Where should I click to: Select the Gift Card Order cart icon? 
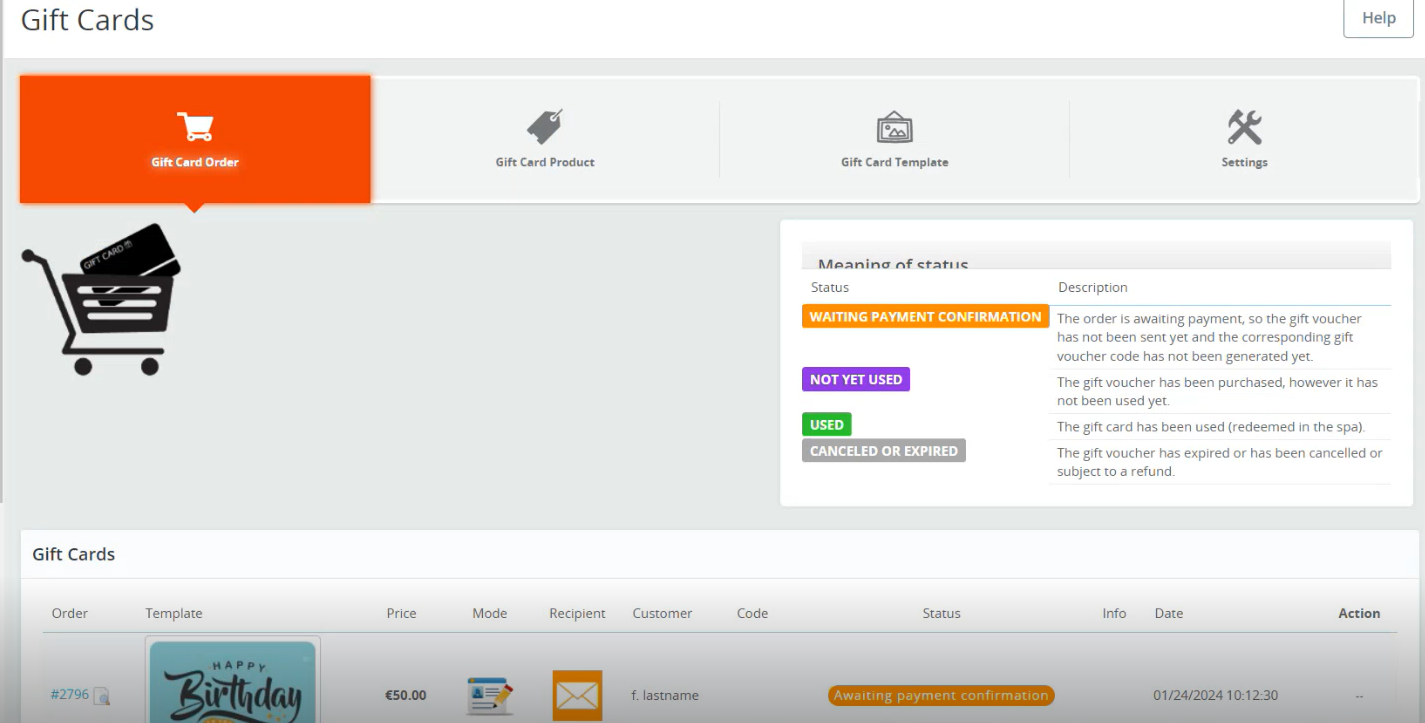tap(194, 127)
